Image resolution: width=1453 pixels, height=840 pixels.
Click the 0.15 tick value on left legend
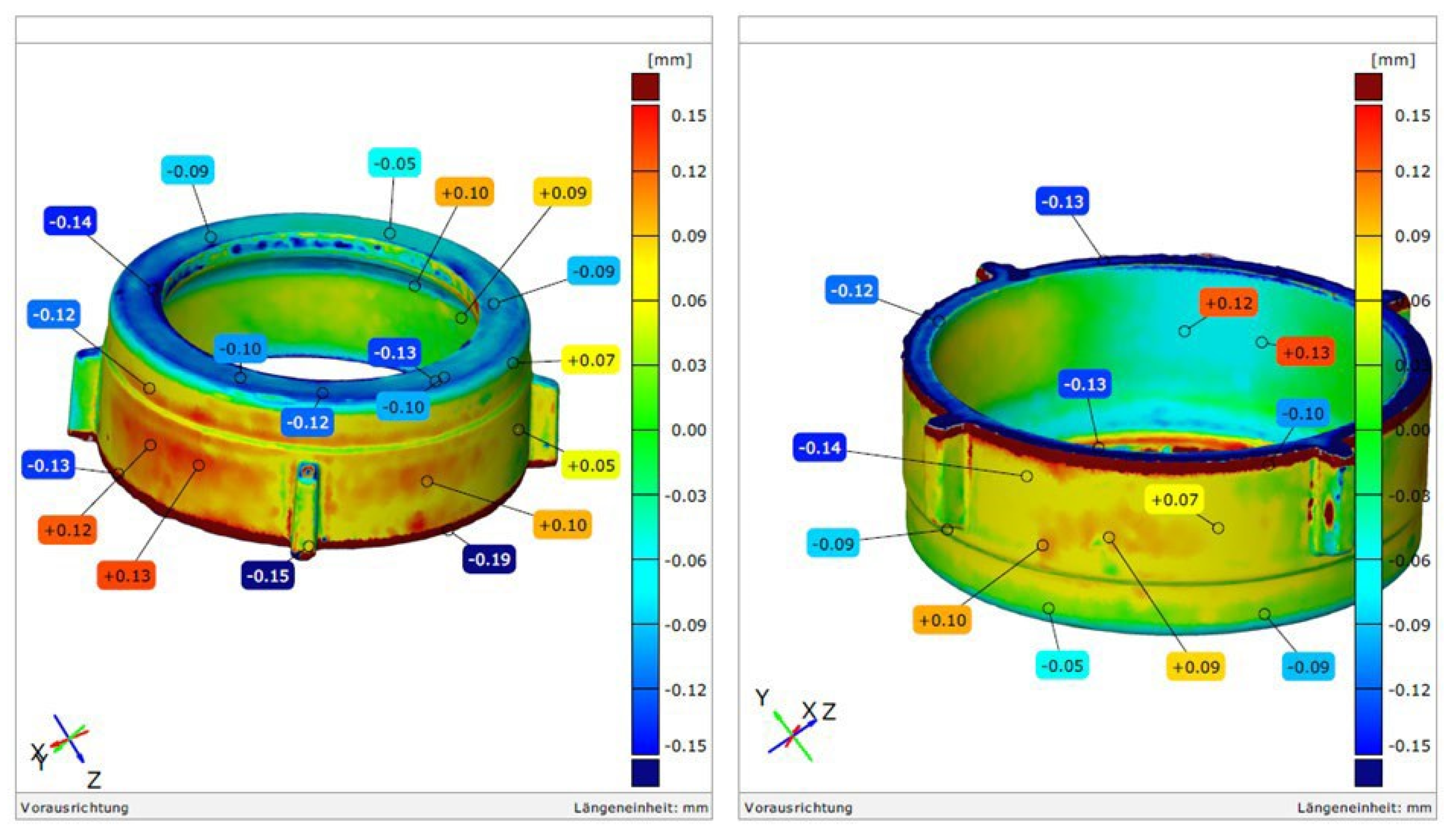point(688,116)
